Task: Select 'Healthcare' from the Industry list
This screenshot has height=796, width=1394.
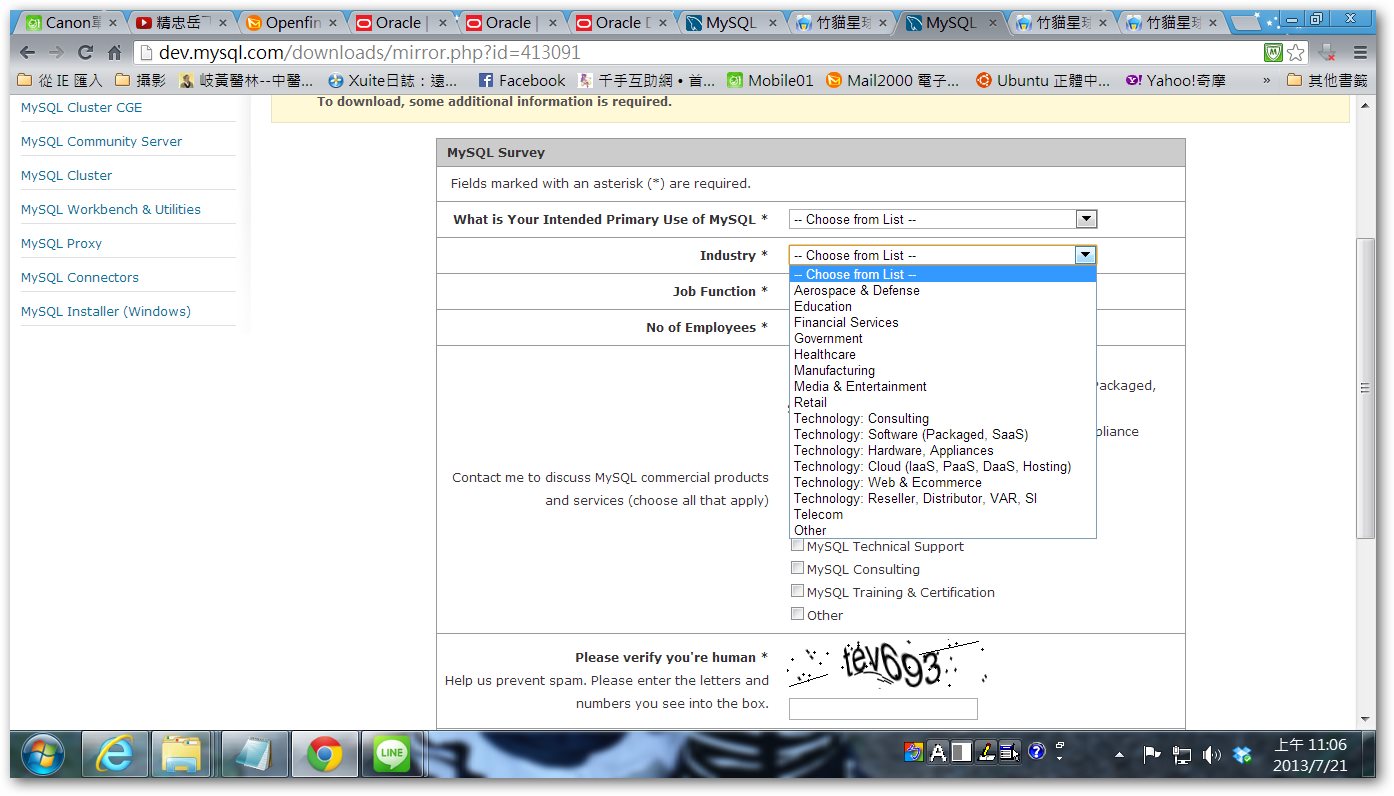Action: pyautogui.click(x=943, y=354)
